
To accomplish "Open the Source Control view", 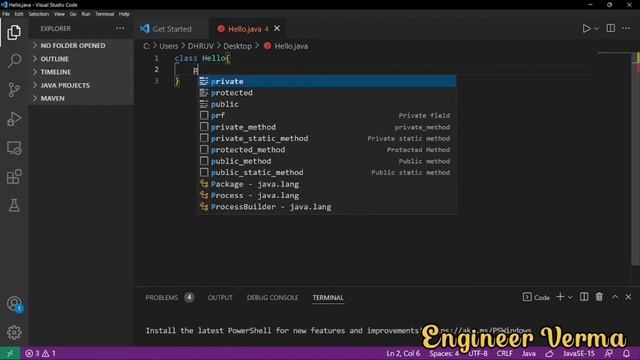I will (x=14, y=90).
